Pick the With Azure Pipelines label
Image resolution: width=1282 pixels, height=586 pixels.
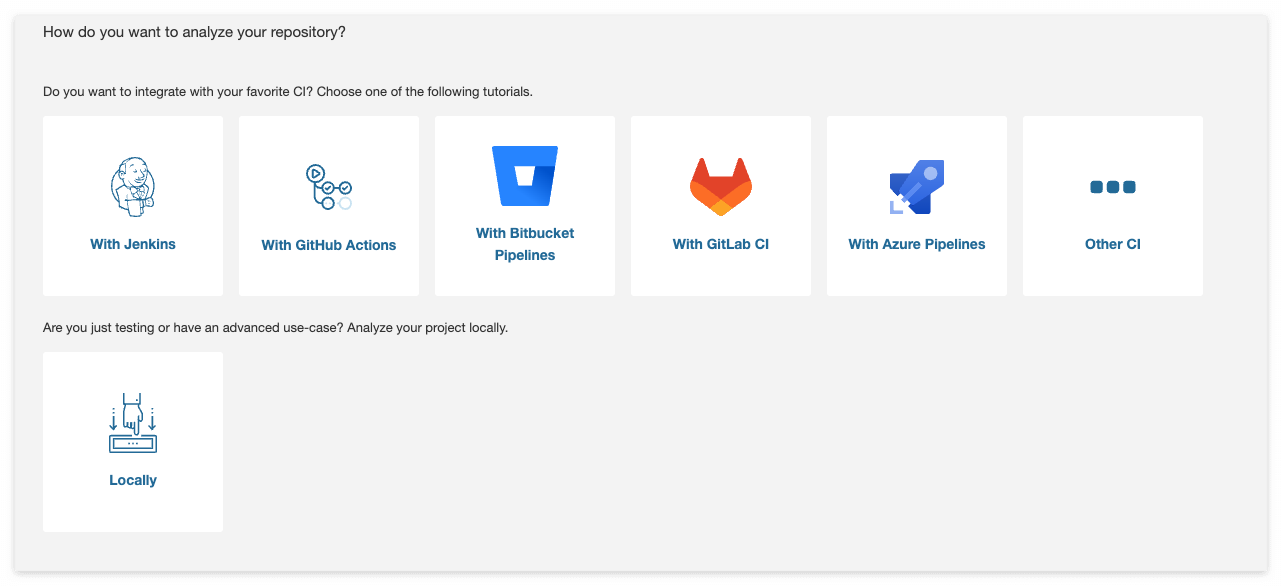pos(917,244)
